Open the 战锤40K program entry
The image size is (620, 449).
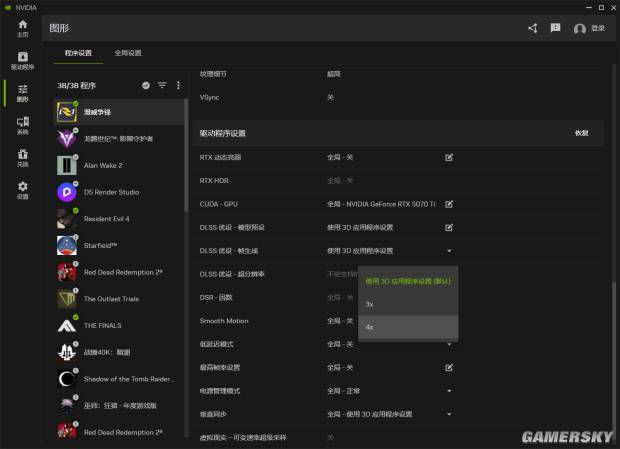(x=119, y=352)
